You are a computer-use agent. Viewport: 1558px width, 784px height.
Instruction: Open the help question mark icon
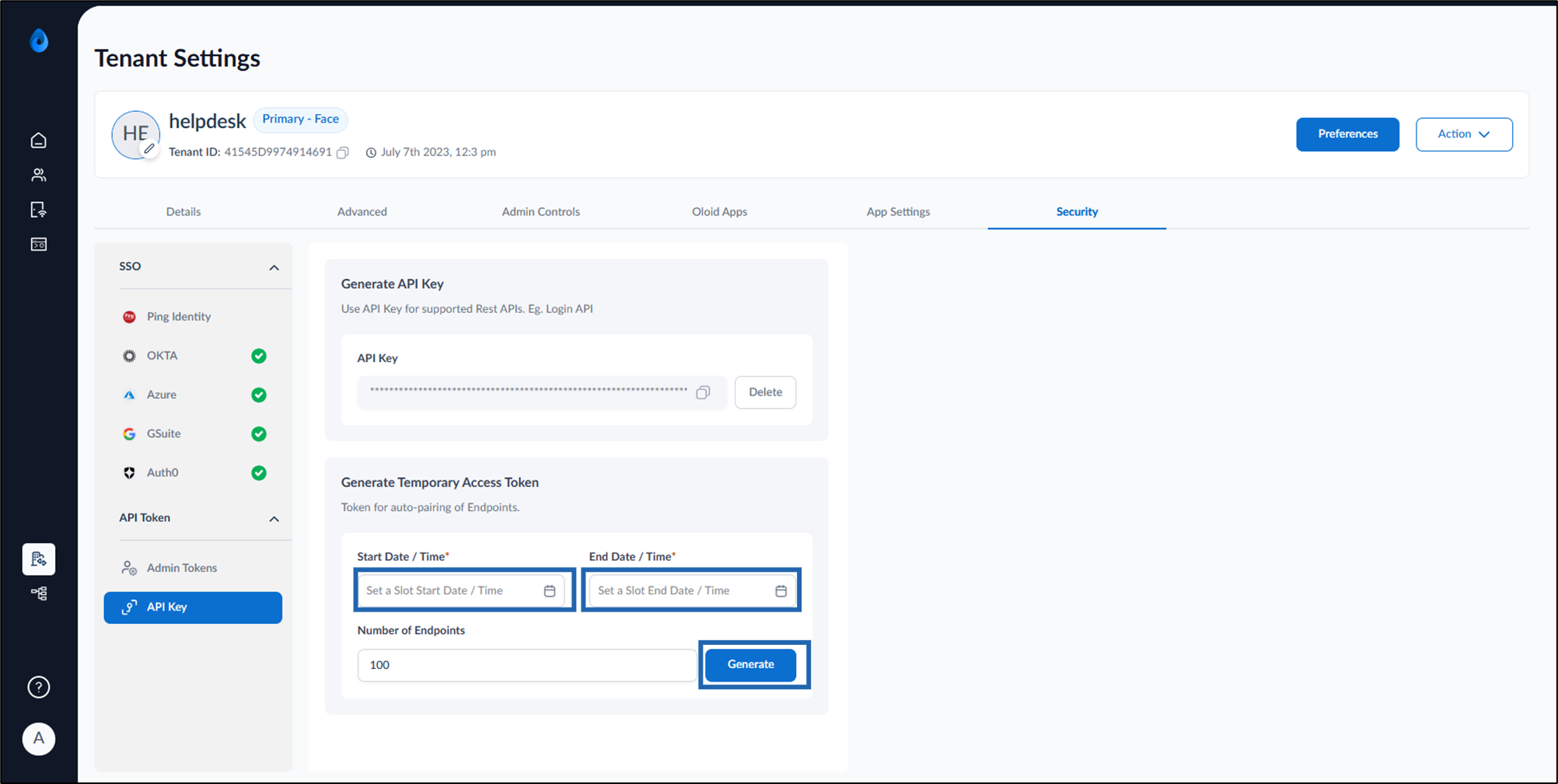39,688
